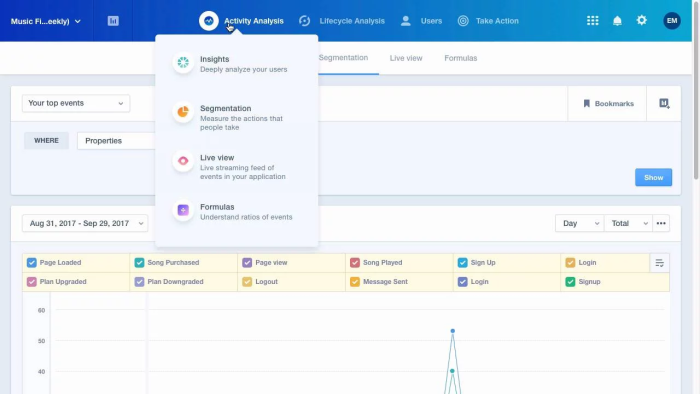This screenshot has width=700, height=394.
Task: Click the Take Action target icon
Action: [463, 21]
